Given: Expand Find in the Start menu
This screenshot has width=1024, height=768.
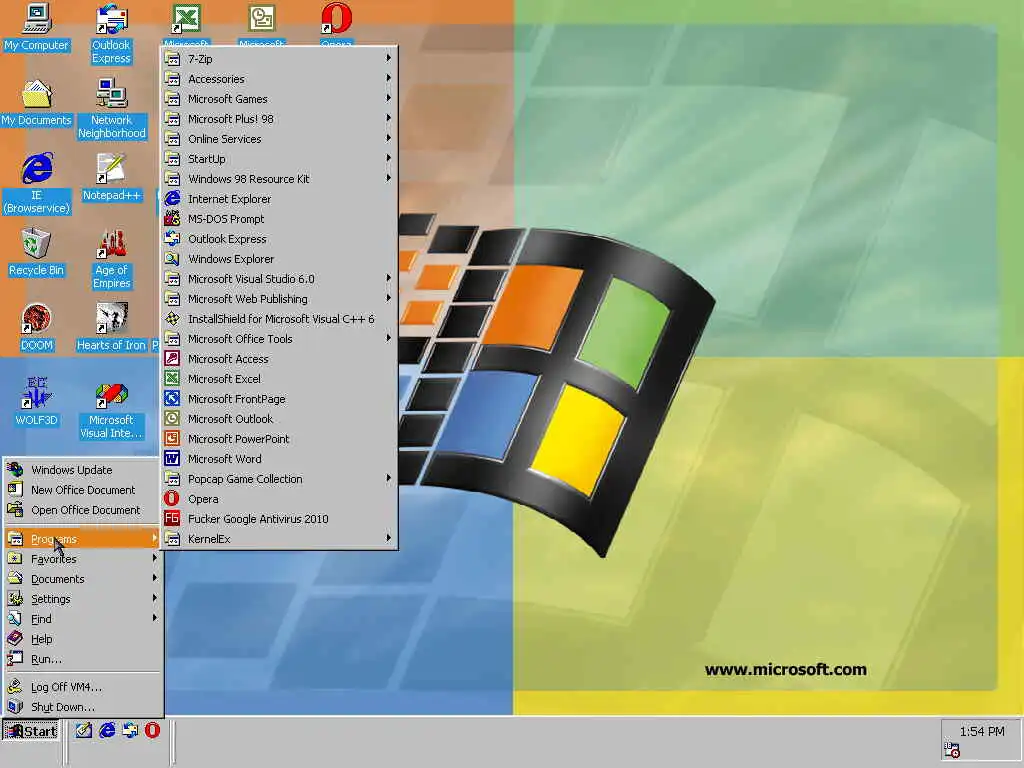Looking at the screenshot, I should click(82, 619).
